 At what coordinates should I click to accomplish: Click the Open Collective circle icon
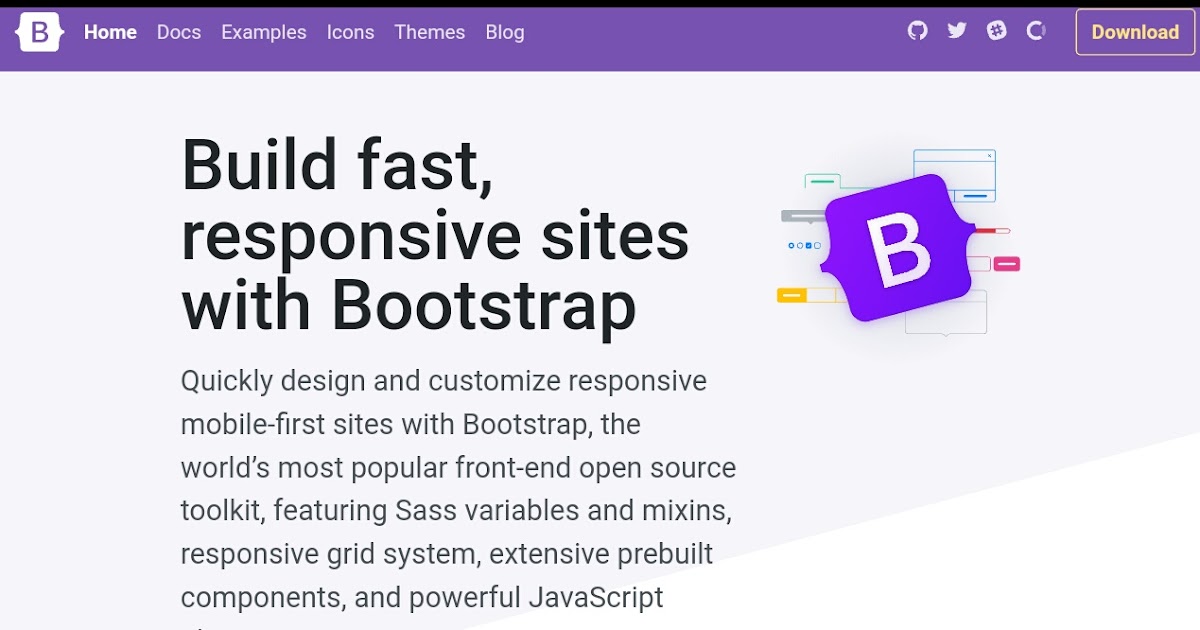[x=1034, y=31]
